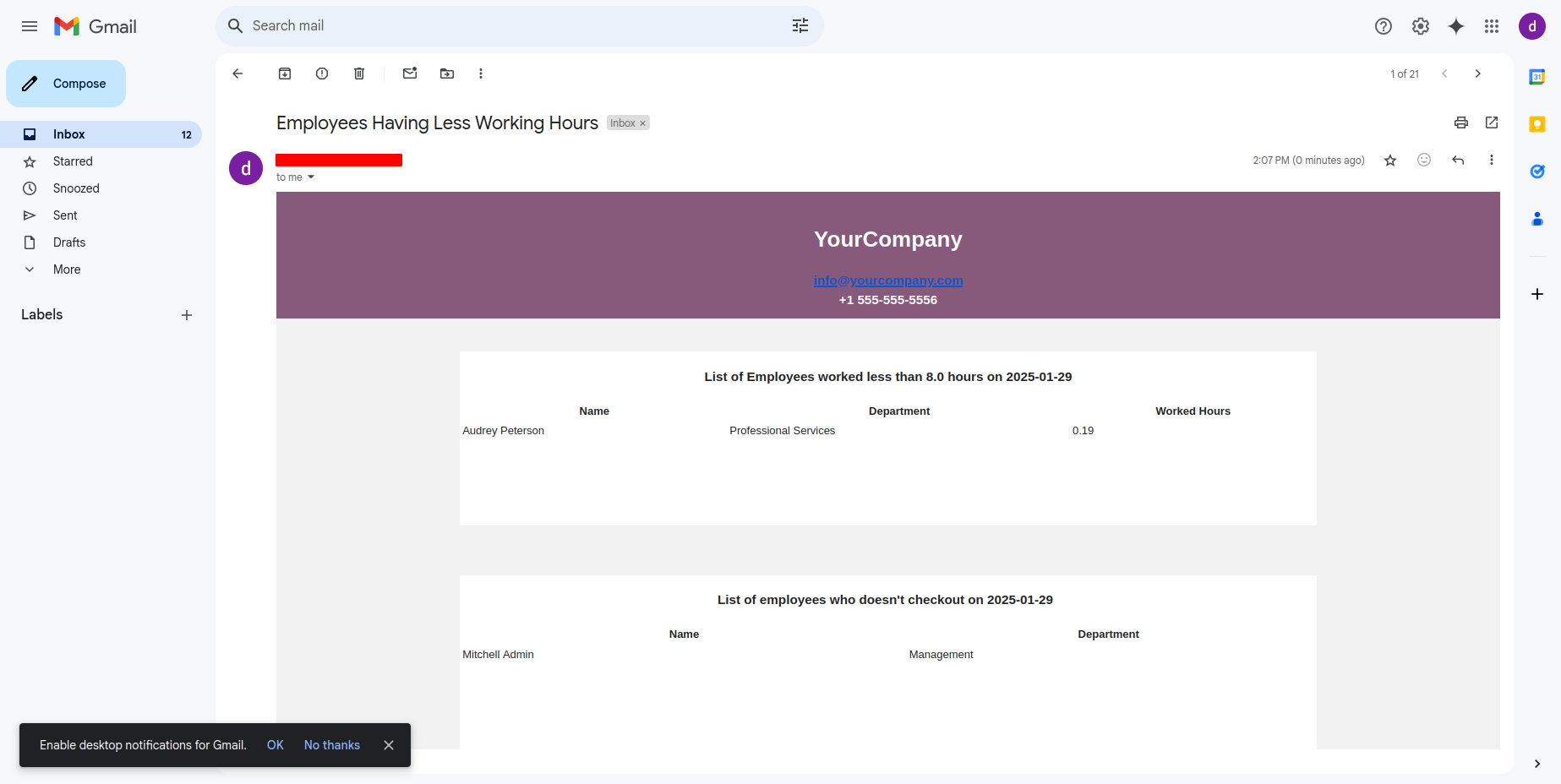1561x784 pixels.
Task: Open the Google Keep side panel
Action: [1537, 124]
